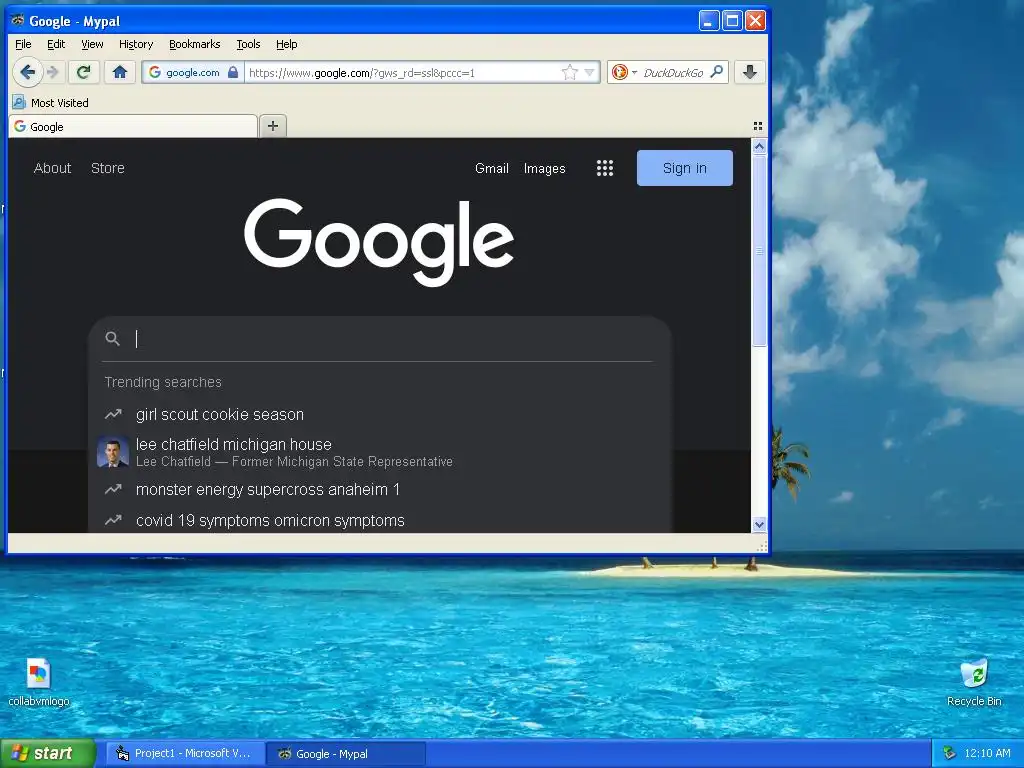1024x768 pixels.
Task: Click the page scrollbar up arrow
Action: [759, 146]
